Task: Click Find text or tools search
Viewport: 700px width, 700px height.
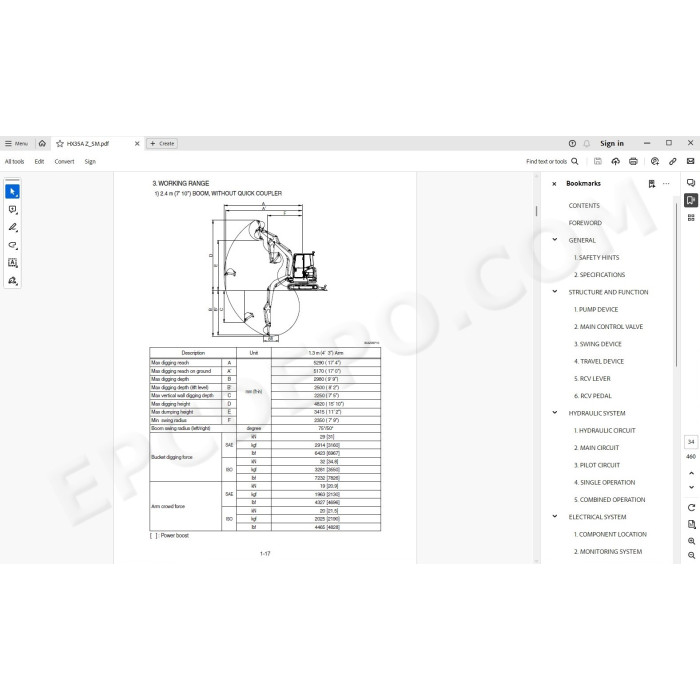Action: [x=552, y=162]
